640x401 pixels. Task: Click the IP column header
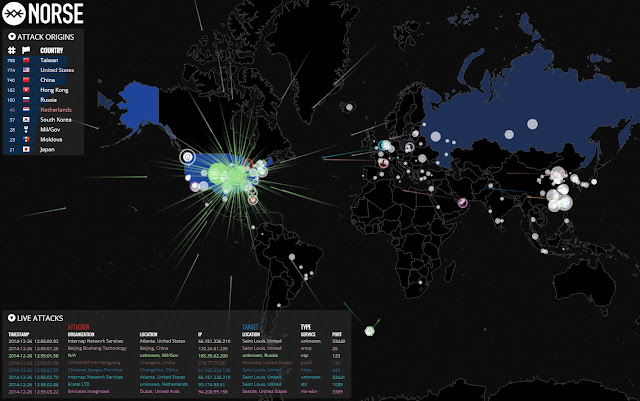(x=200, y=334)
